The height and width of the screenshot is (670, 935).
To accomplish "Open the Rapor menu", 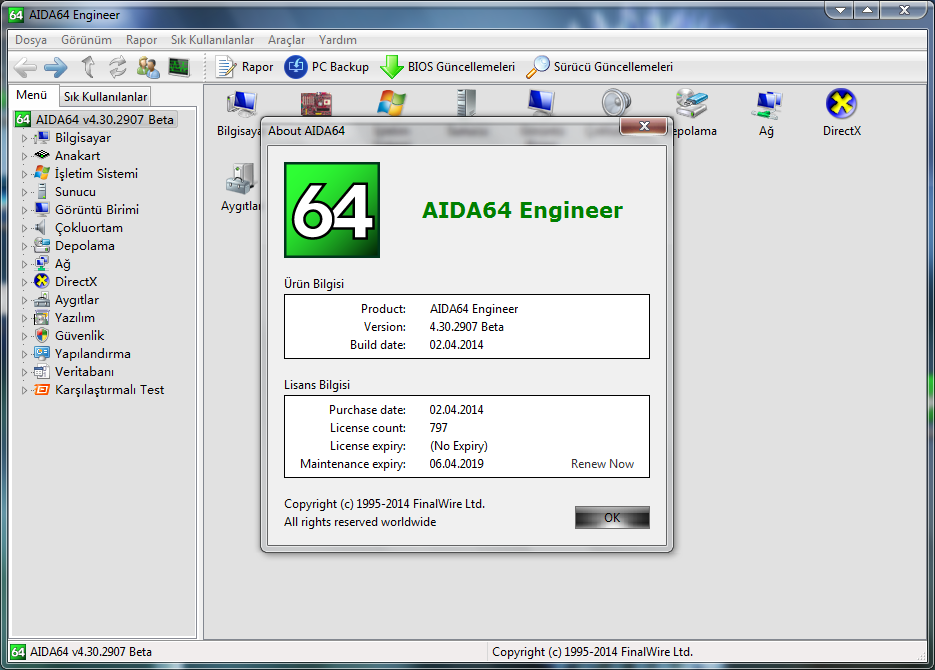I will [141, 40].
